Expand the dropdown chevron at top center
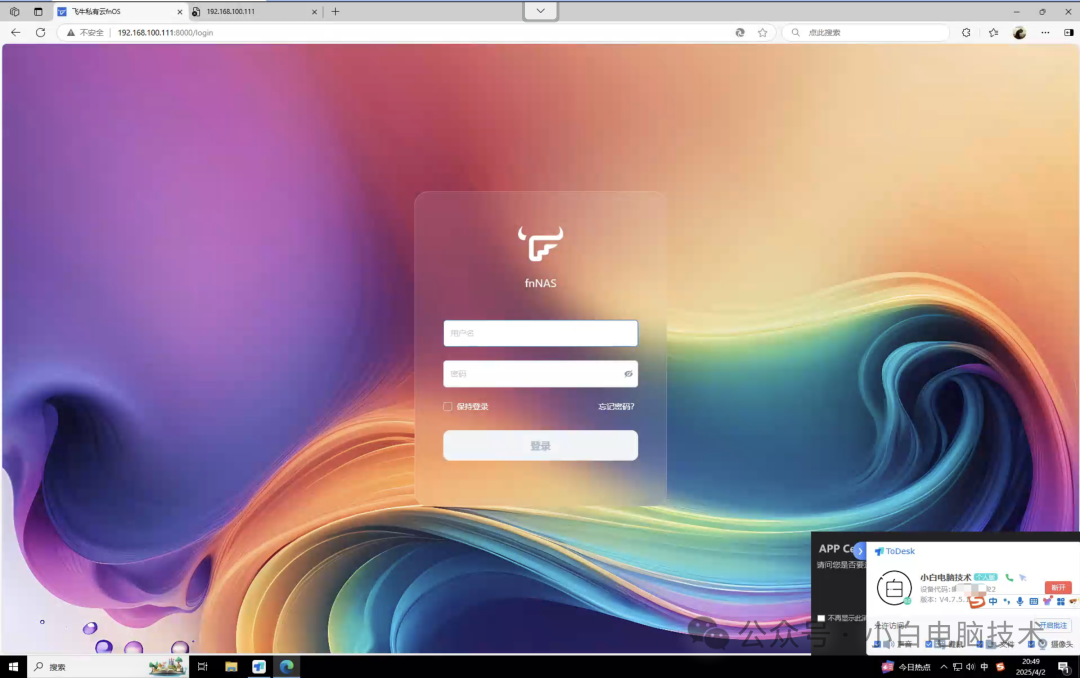This screenshot has width=1080, height=678. pos(541,11)
